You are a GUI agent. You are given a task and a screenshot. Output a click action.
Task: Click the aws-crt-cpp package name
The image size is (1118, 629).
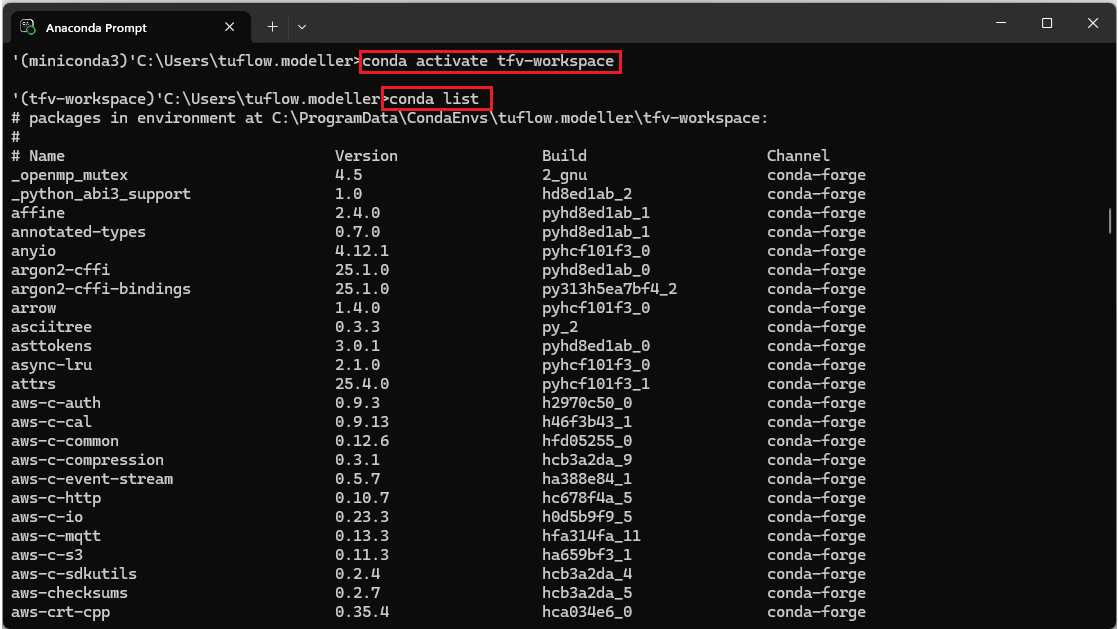coord(60,612)
